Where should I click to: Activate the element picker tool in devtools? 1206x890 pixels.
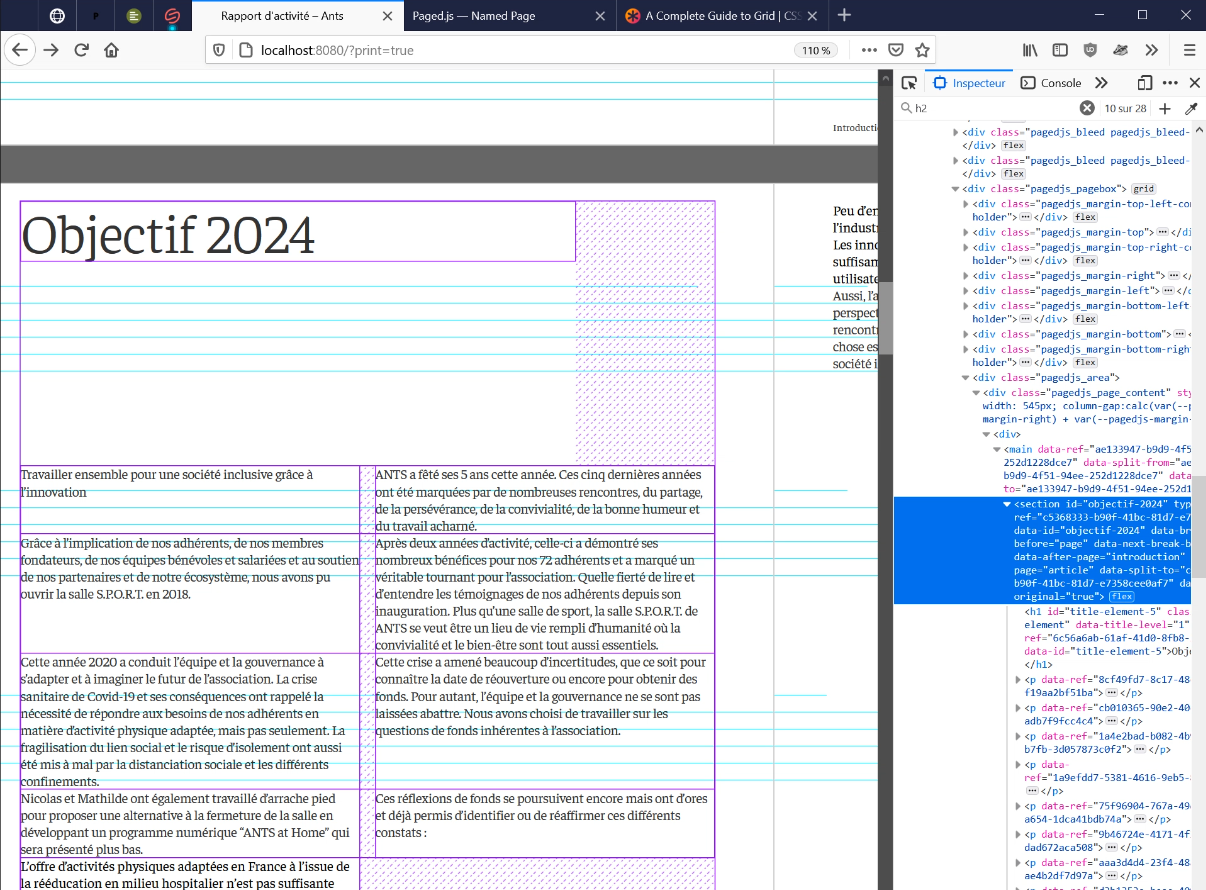coord(908,83)
